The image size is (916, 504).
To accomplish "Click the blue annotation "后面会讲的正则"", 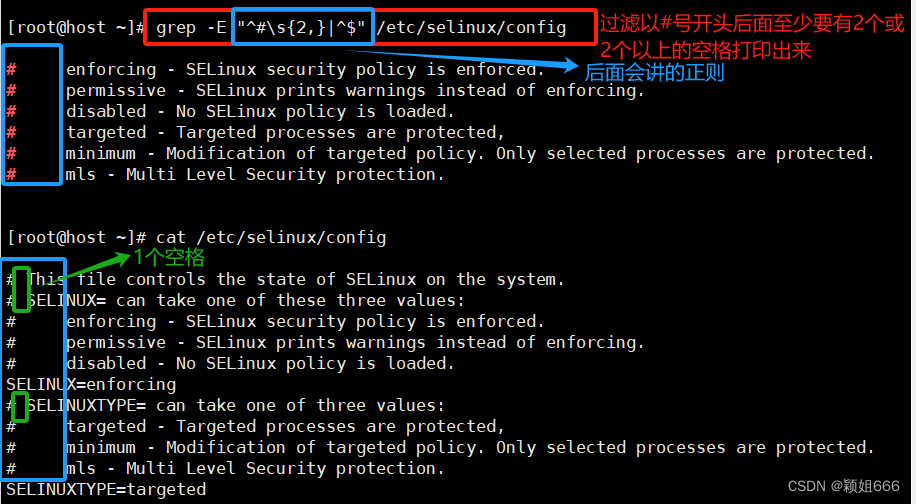I will 654,72.
